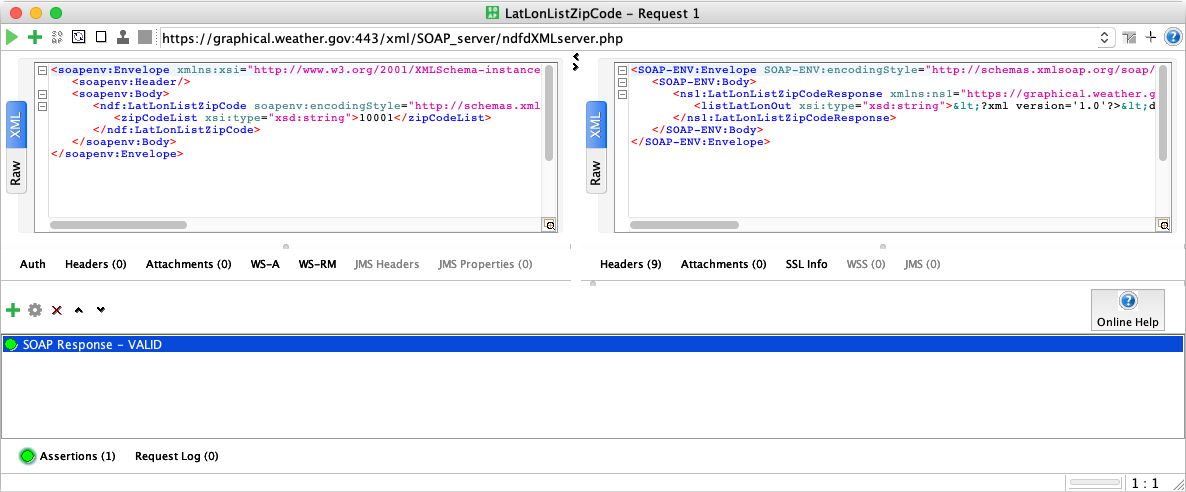
Task: Remove the assertion using red X icon
Action: point(57,310)
